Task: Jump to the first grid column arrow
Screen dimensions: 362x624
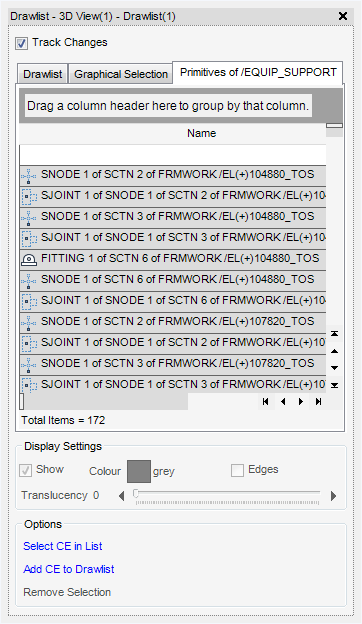Action: pyautogui.click(x=265, y=402)
